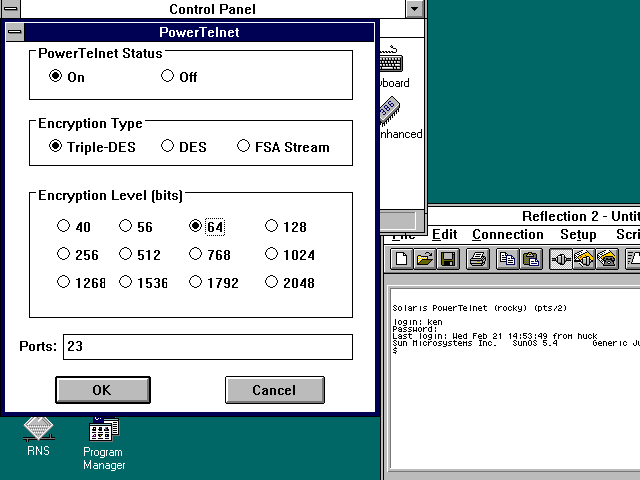This screenshot has width=640, height=480.
Task: Select 256-bit encryption level
Action: pos(78,255)
